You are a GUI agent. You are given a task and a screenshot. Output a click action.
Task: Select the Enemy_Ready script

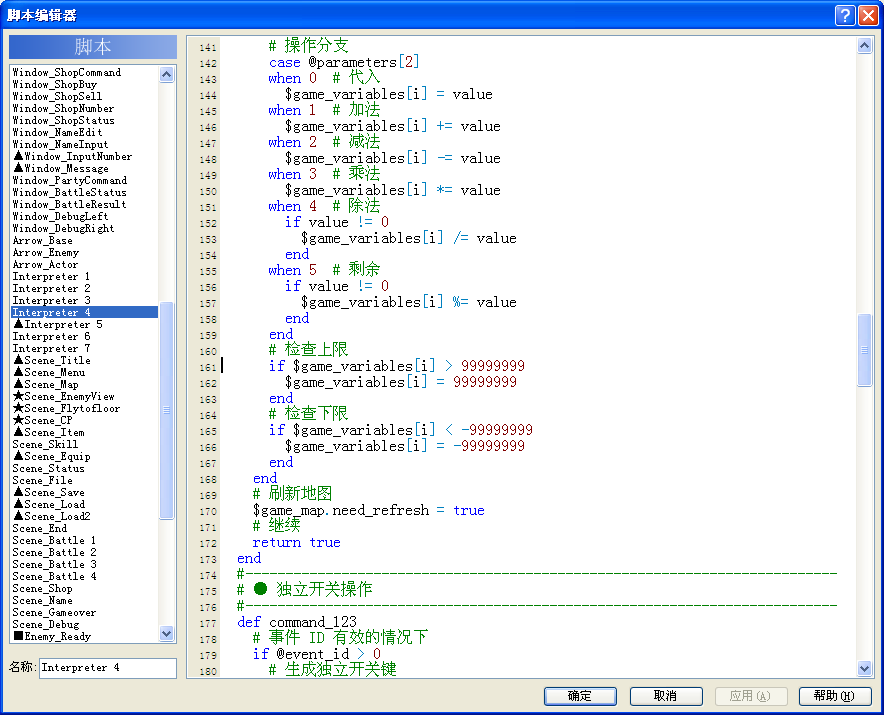click(85, 637)
